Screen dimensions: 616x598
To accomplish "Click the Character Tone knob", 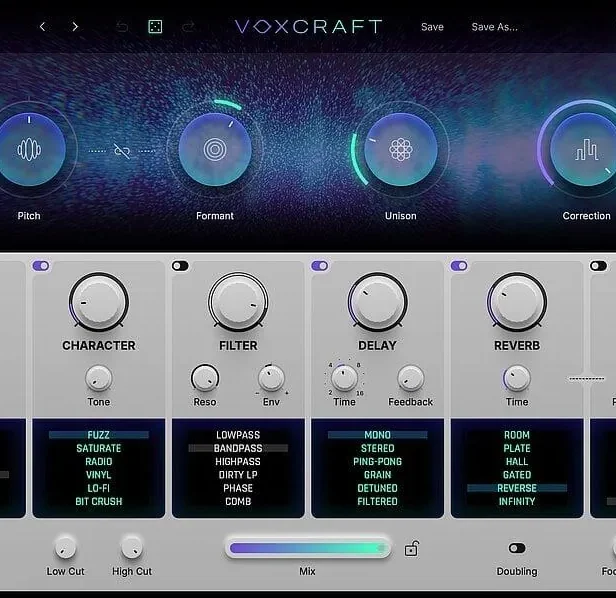I will [99, 378].
